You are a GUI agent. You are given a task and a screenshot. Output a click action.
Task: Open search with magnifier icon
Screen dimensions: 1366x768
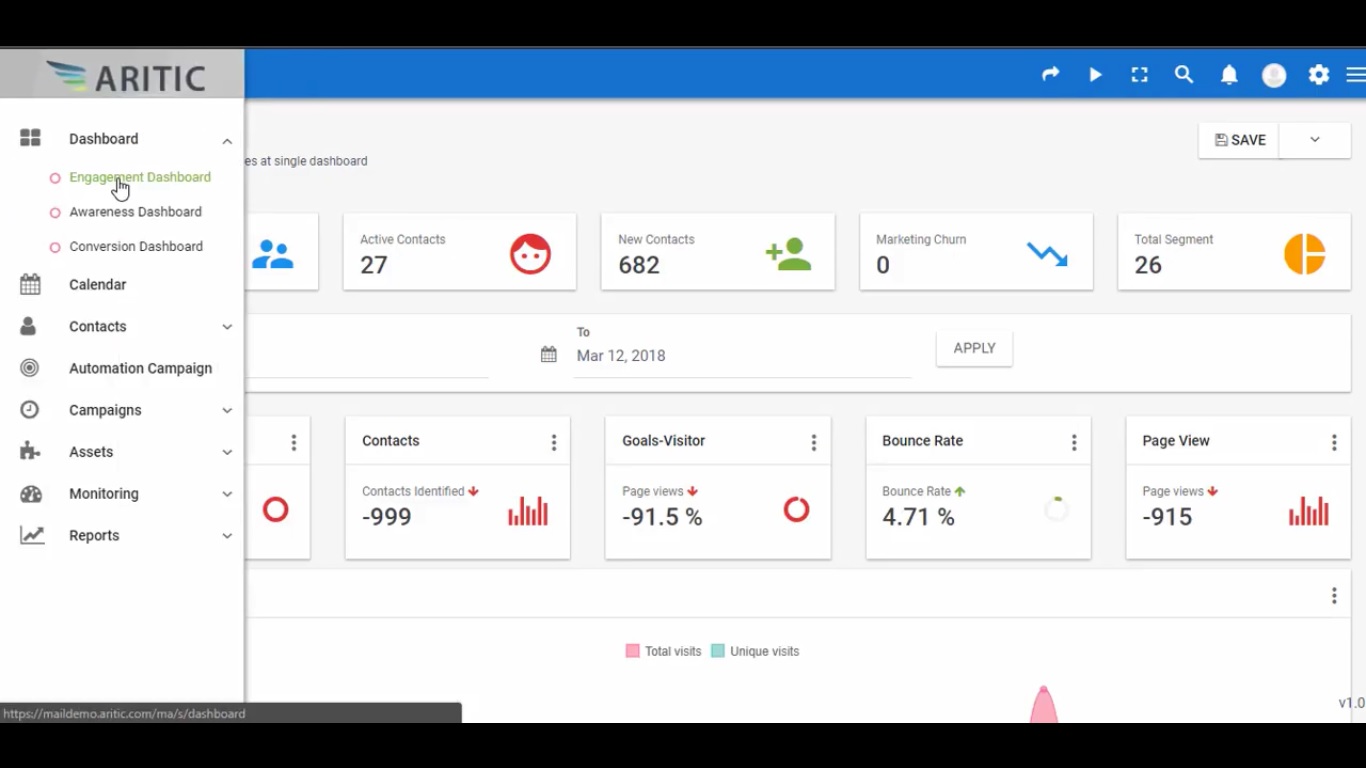pos(1184,75)
